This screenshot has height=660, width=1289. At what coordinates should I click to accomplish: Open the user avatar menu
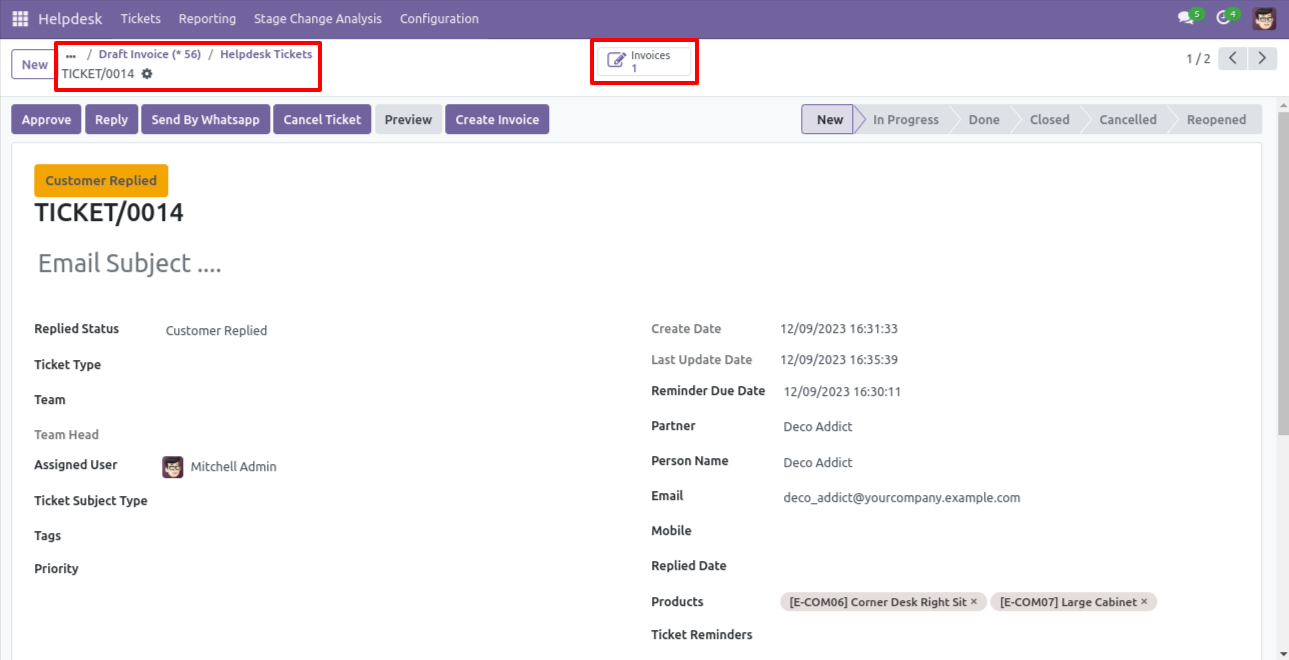[x=1265, y=18]
